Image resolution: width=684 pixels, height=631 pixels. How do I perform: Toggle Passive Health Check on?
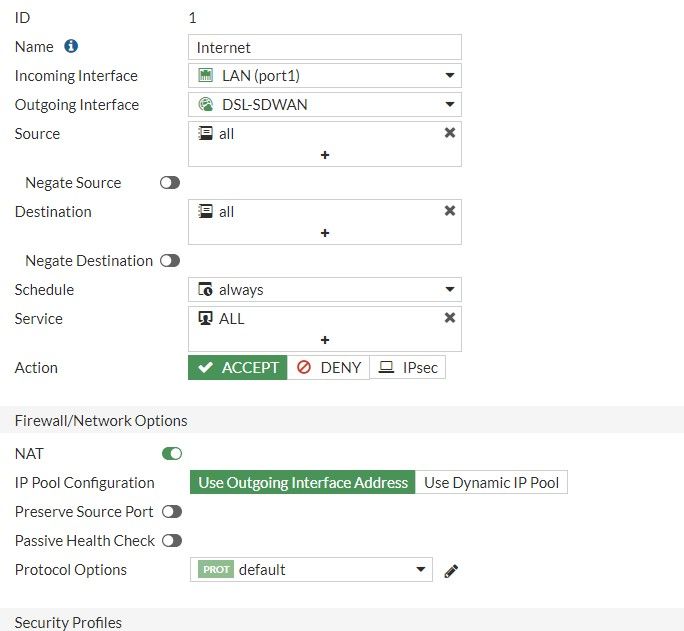(x=172, y=541)
